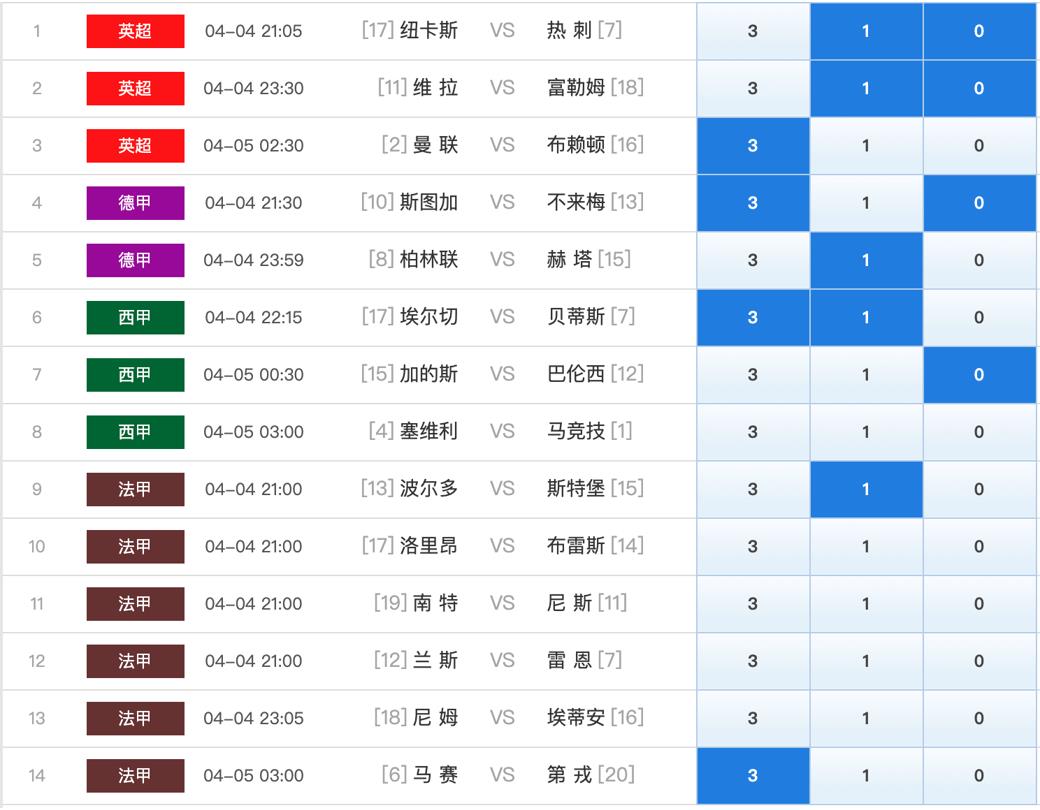This screenshot has height=810, width=1040.
Task: Toggle the 3 option for 纽卡斯 vs 热刺
Action: click(753, 31)
